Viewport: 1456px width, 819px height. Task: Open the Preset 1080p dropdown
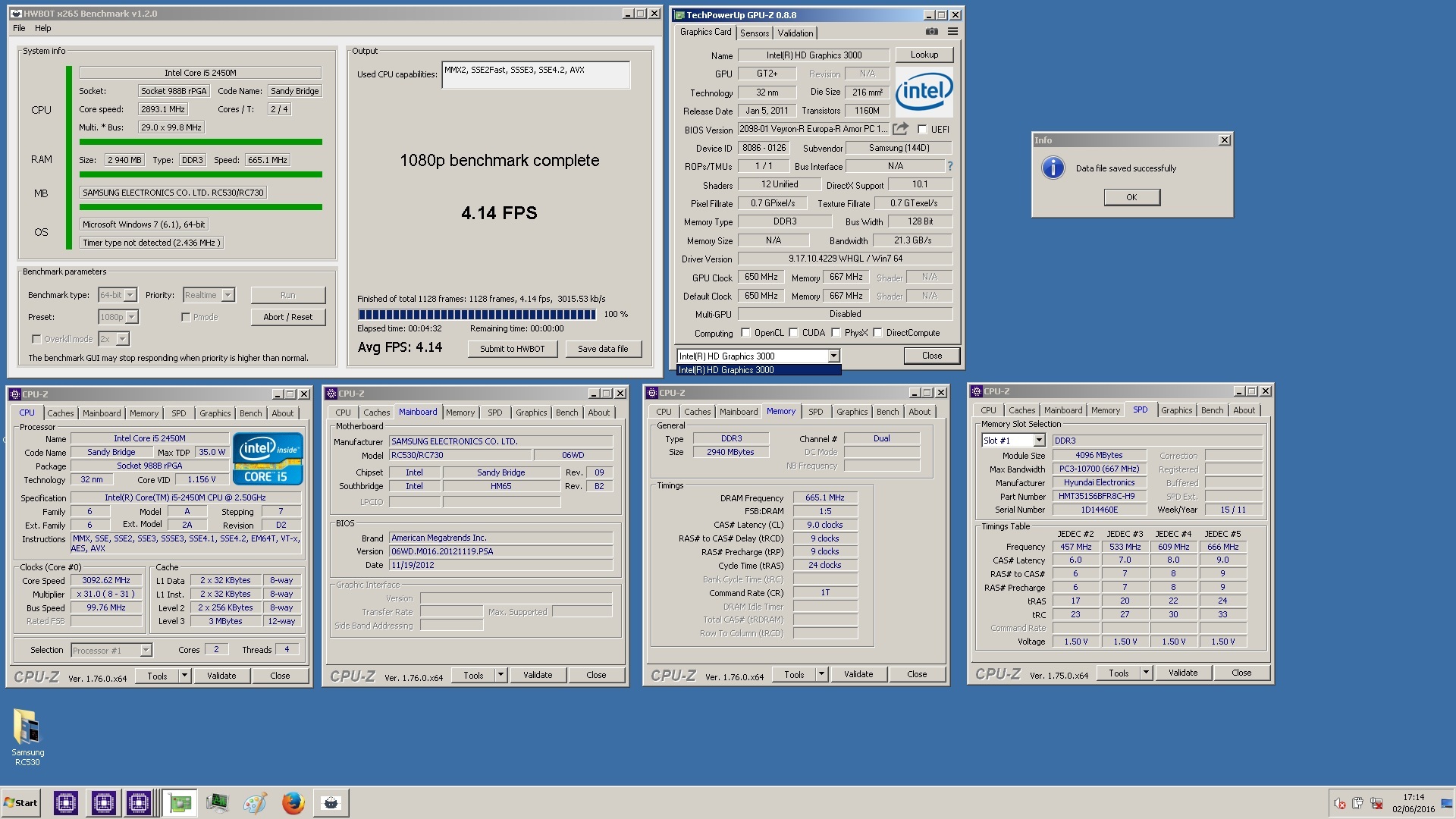pyautogui.click(x=132, y=317)
